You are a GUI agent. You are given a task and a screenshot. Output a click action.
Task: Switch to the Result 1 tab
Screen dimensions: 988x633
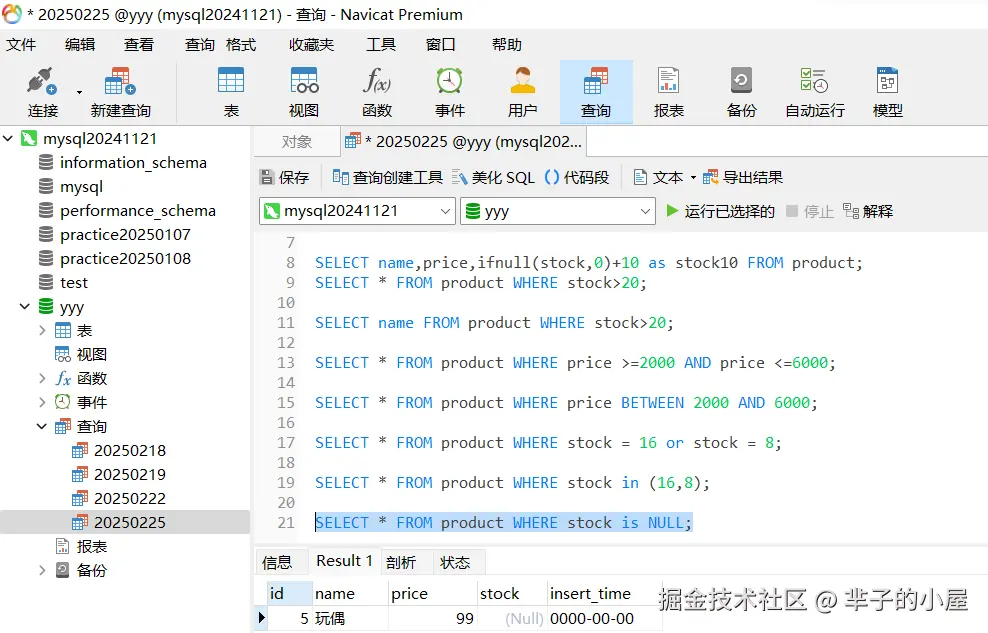pos(344,561)
